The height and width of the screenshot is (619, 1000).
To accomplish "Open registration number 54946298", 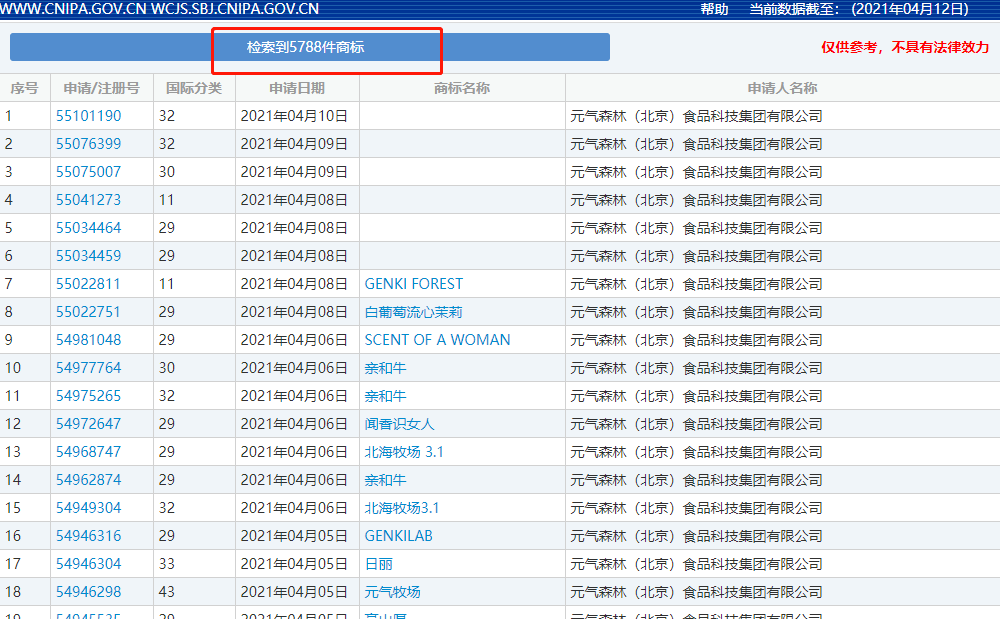I will point(88,593).
